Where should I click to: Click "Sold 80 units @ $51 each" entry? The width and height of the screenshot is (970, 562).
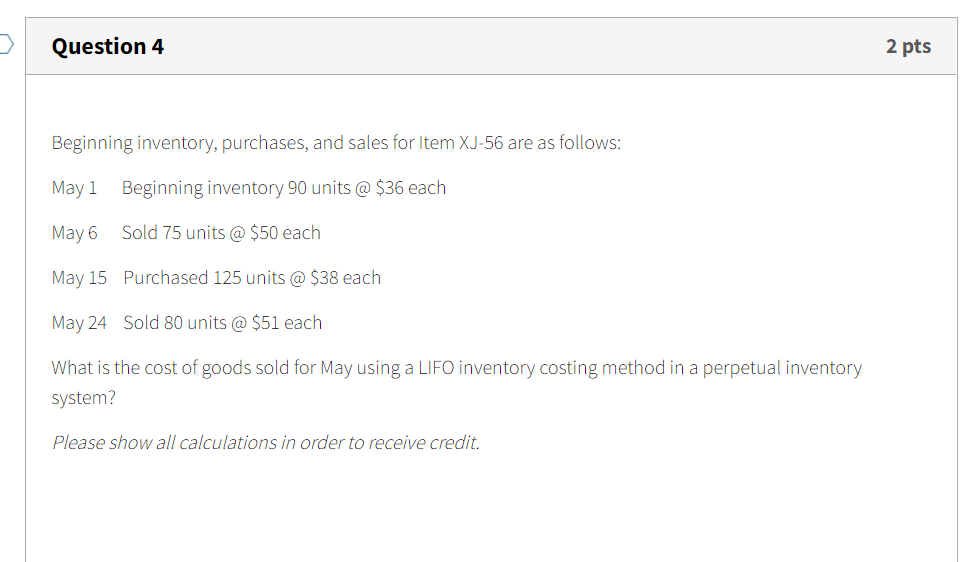223,323
